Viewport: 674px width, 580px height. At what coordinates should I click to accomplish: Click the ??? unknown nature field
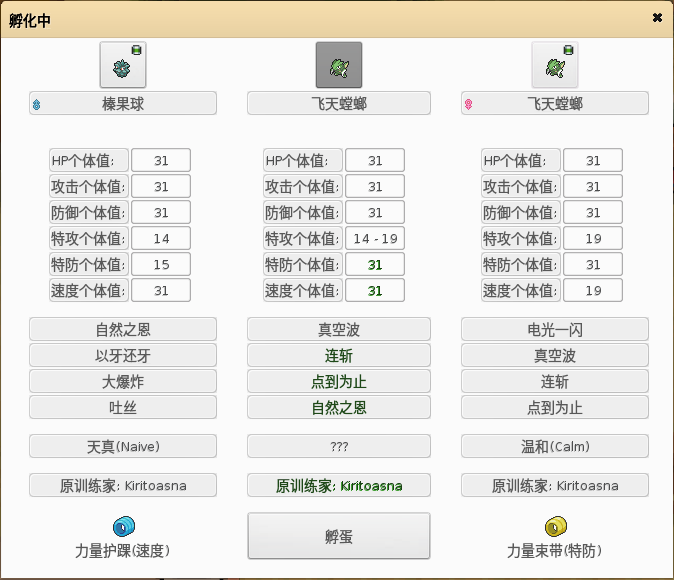pos(339,446)
